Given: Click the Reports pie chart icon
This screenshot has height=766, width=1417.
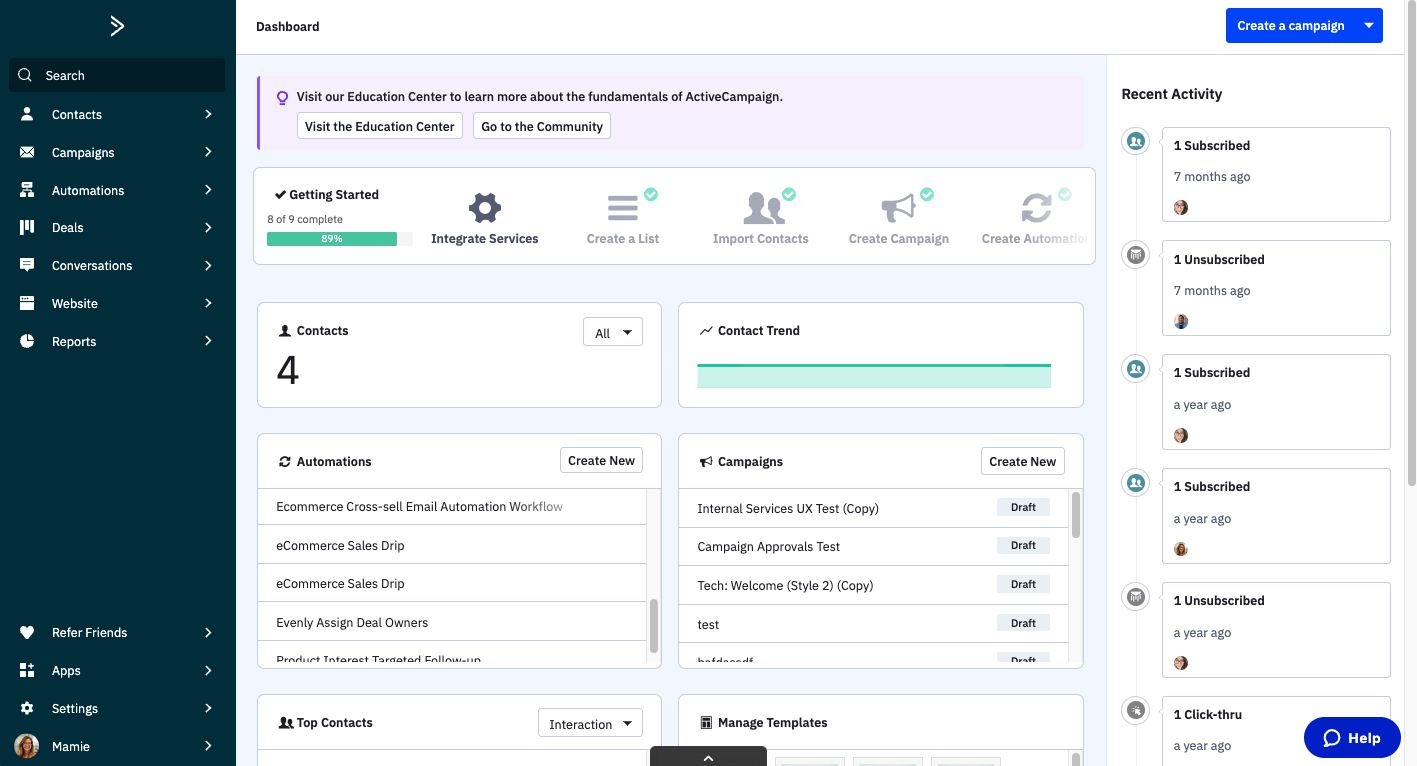Looking at the screenshot, I should click(x=27, y=341).
